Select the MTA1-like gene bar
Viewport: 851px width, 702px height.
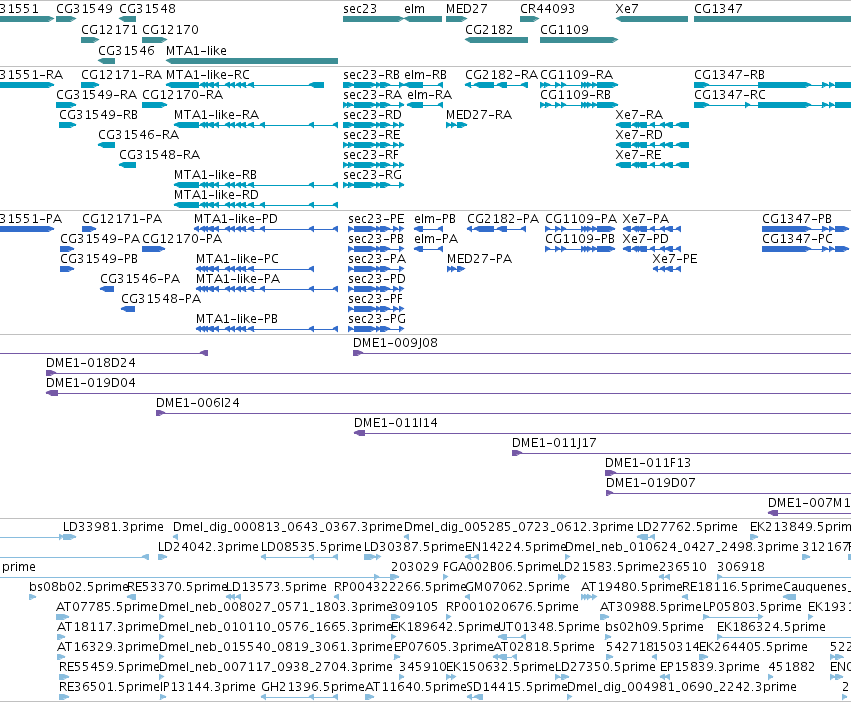point(252,61)
